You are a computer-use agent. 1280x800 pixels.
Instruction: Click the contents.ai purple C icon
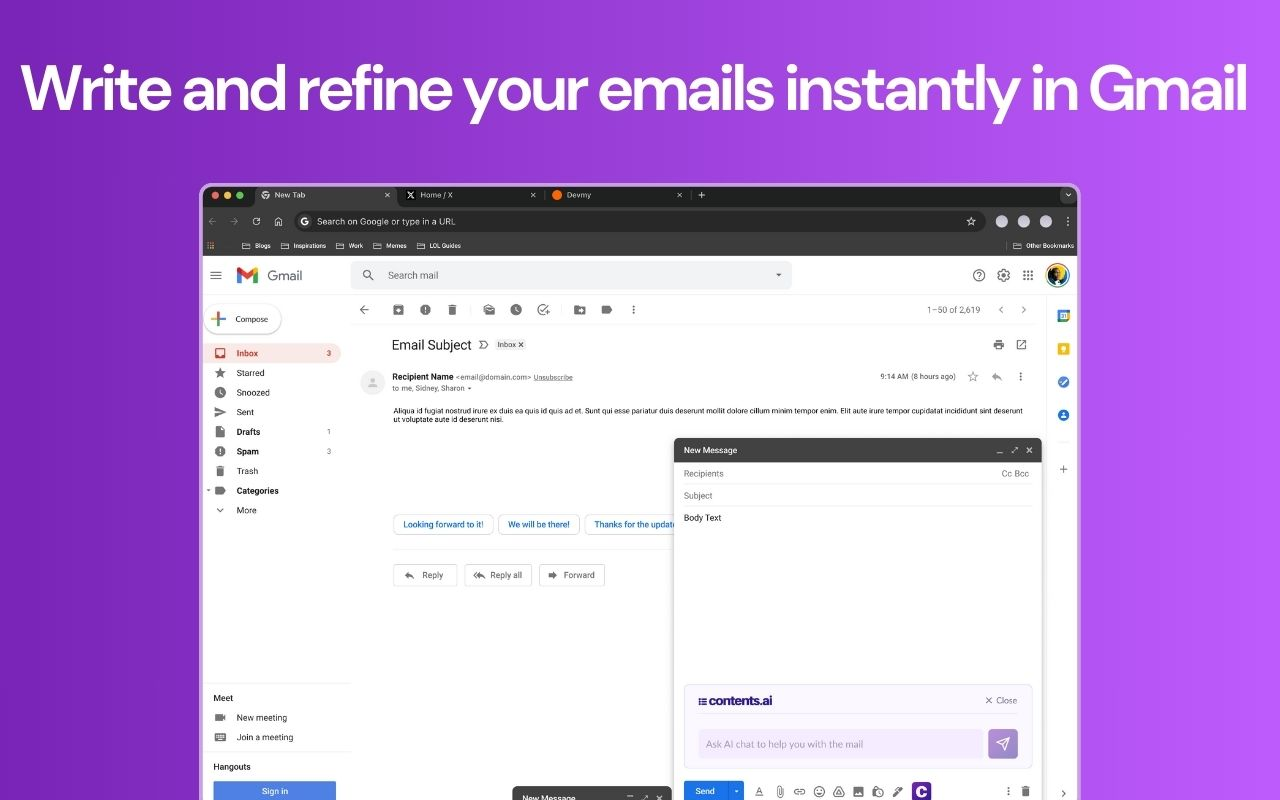click(921, 791)
